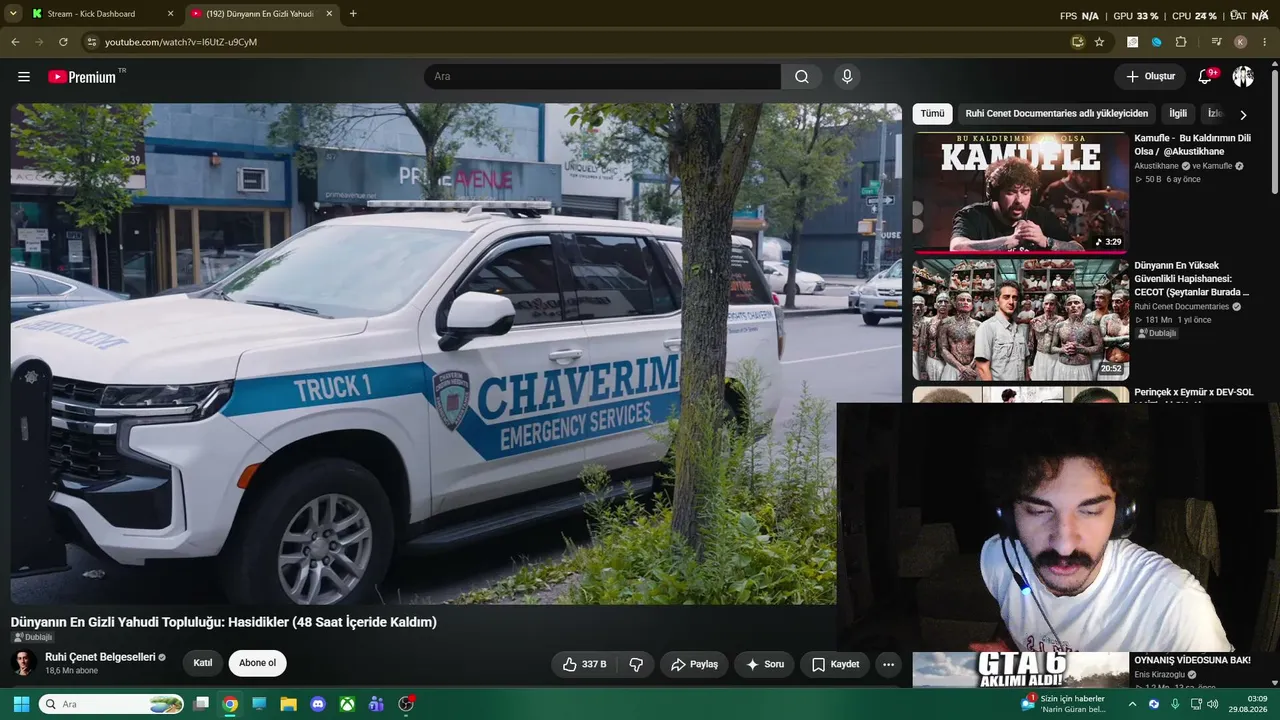Open the Ruhi Çenet channel avatar
This screenshot has width=1280, height=720.
[24, 662]
